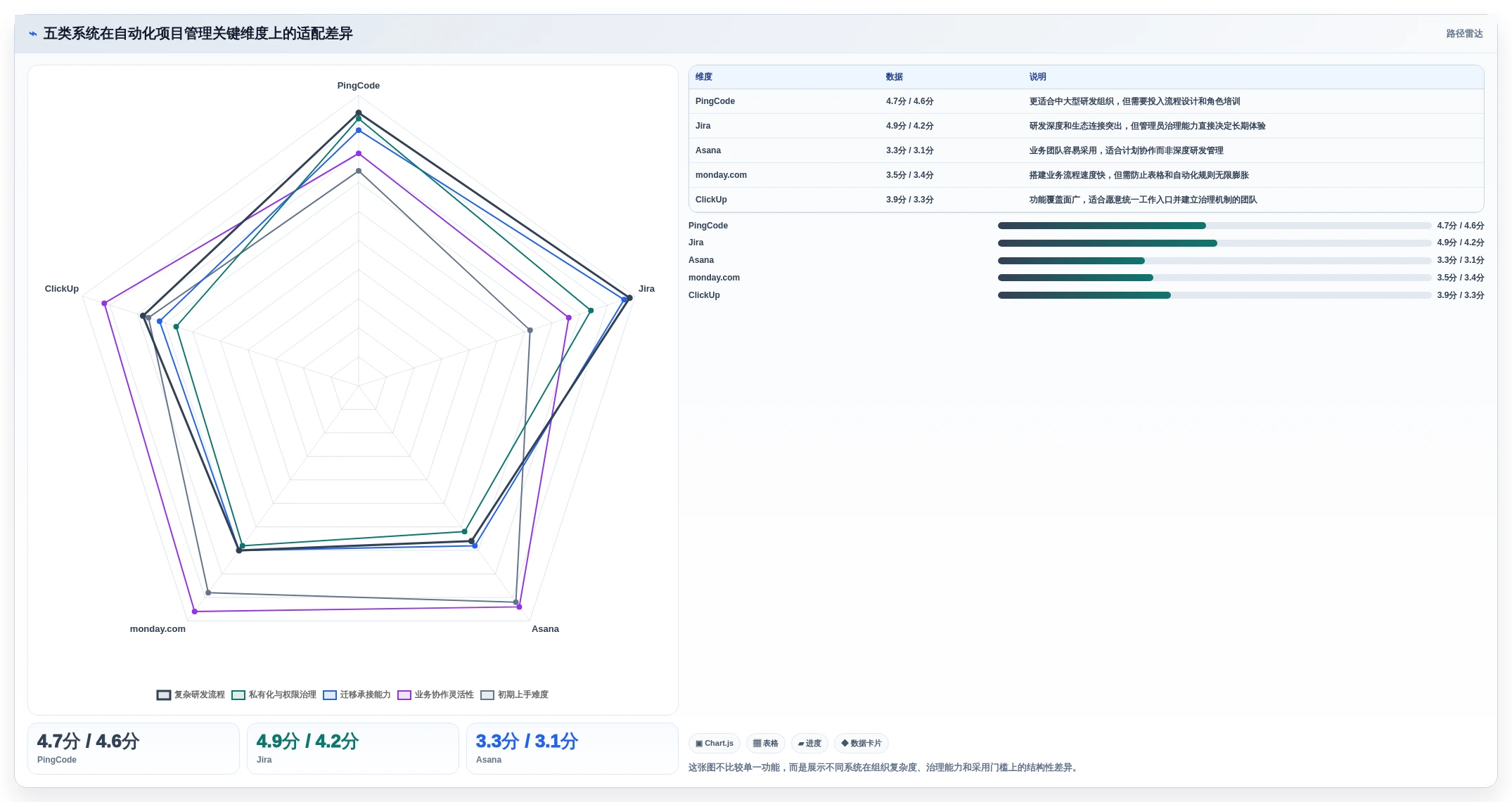Click the purple data point on ClickUp axis
The width and height of the screenshot is (1512, 802).
[104, 304]
